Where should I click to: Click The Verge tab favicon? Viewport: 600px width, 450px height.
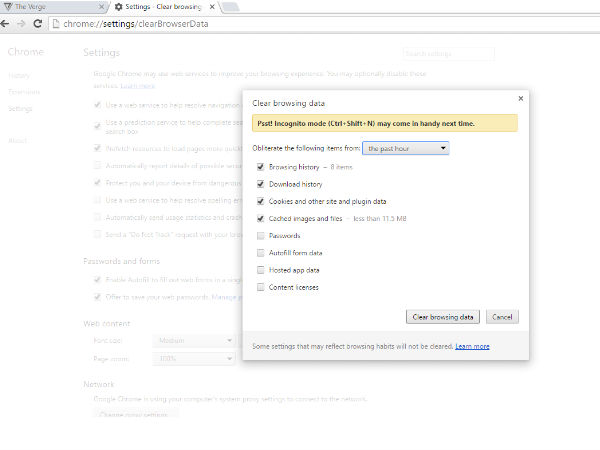tap(8, 7)
